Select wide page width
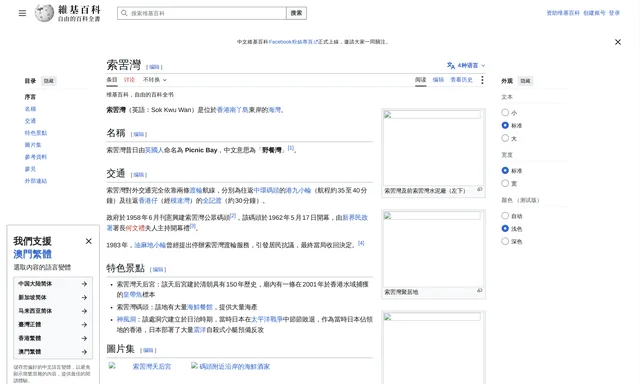The image size is (640, 384). 505,183
